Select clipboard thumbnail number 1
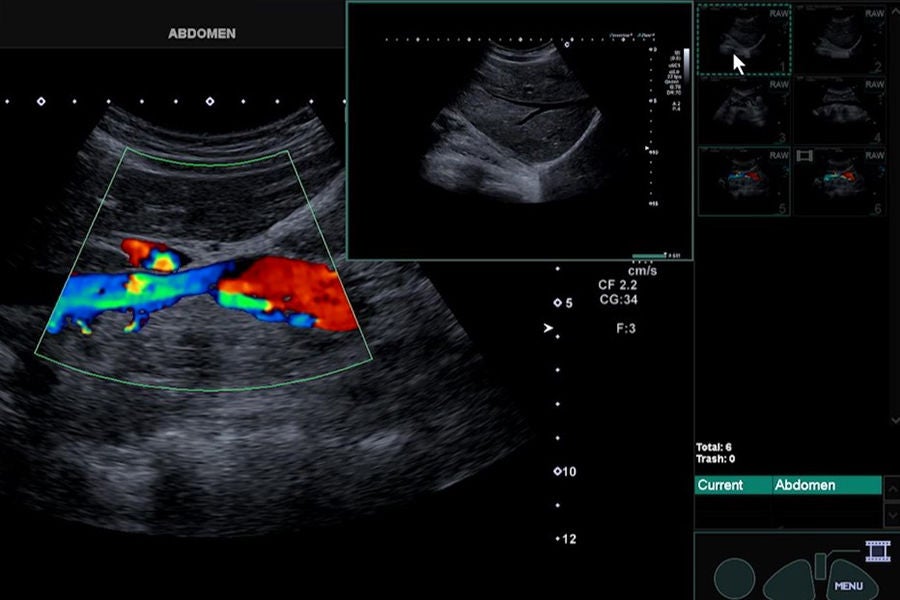The width and height of the screenshot is (900, 600). (x=744, y=40)
